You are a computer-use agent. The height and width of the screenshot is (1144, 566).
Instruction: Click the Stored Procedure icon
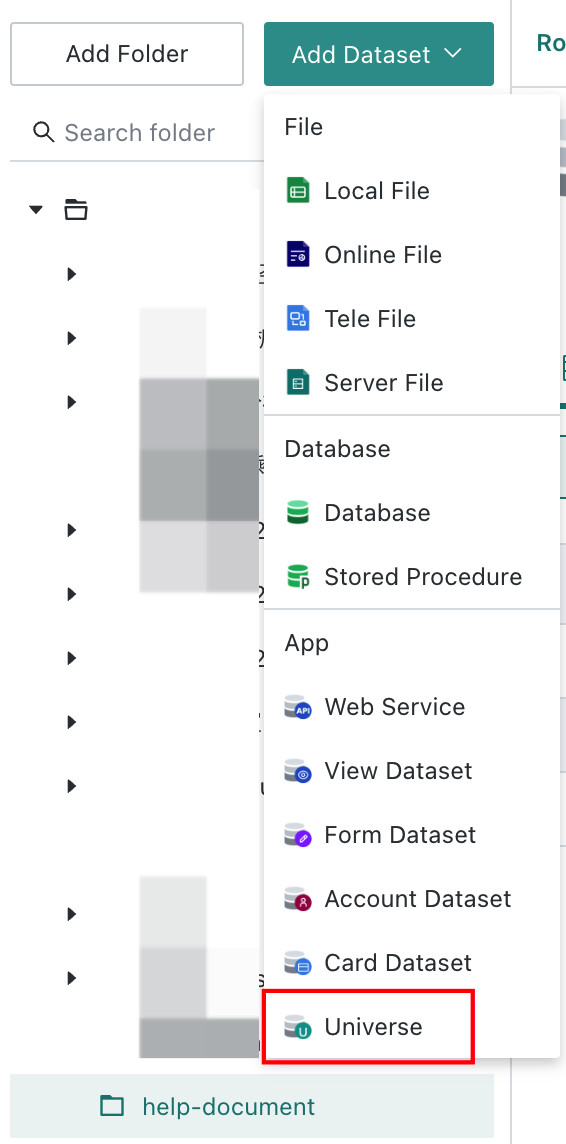point(298,576)
